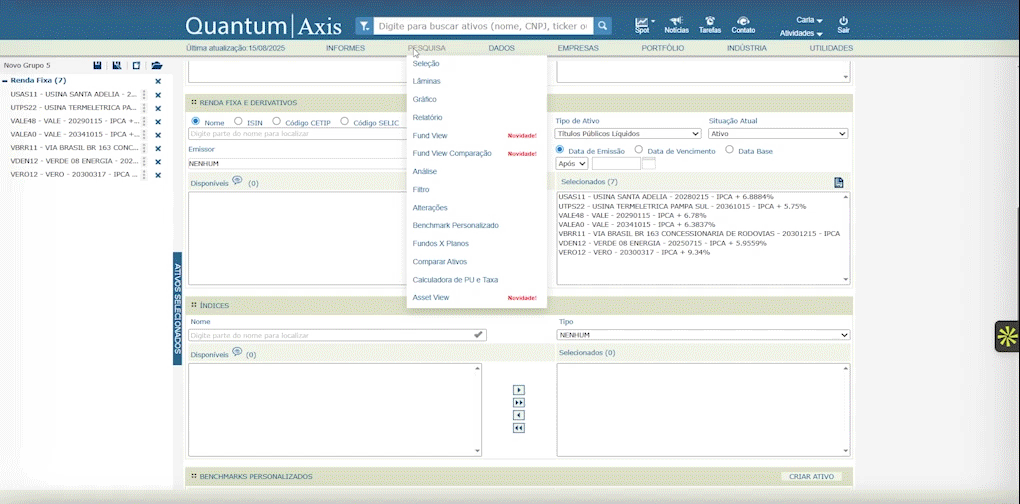Click Índices Nome search input

(x=337, y=335)
